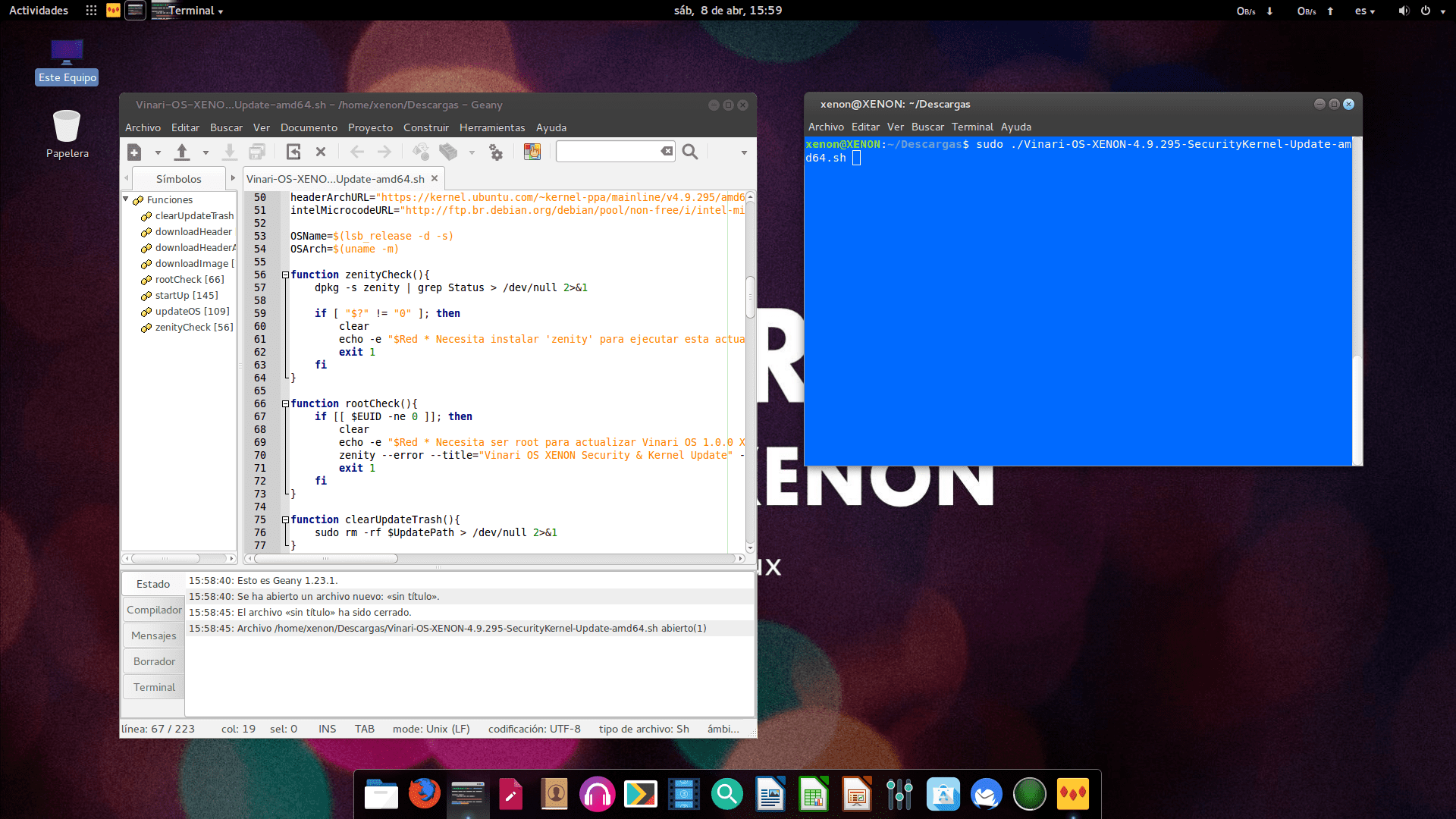
Task: Select the Terminal tab in Geany bottom panel
Action: [x=154, y=687]
